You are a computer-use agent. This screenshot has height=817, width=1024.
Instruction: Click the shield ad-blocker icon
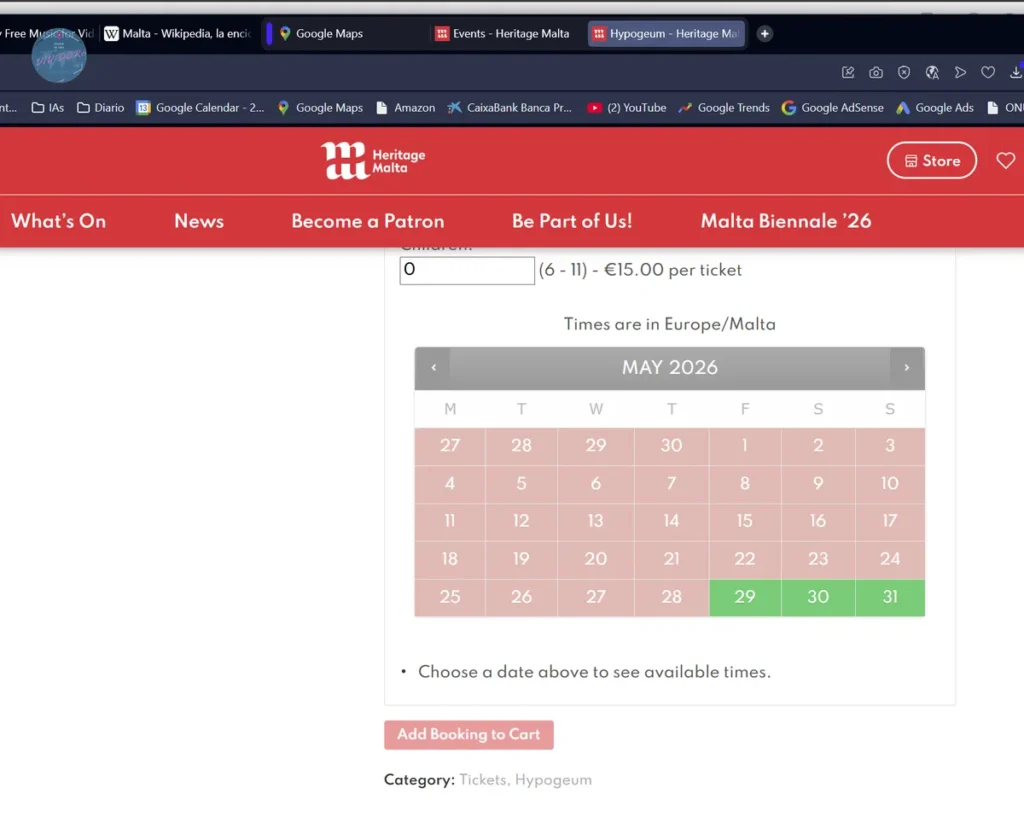[904, 72]
